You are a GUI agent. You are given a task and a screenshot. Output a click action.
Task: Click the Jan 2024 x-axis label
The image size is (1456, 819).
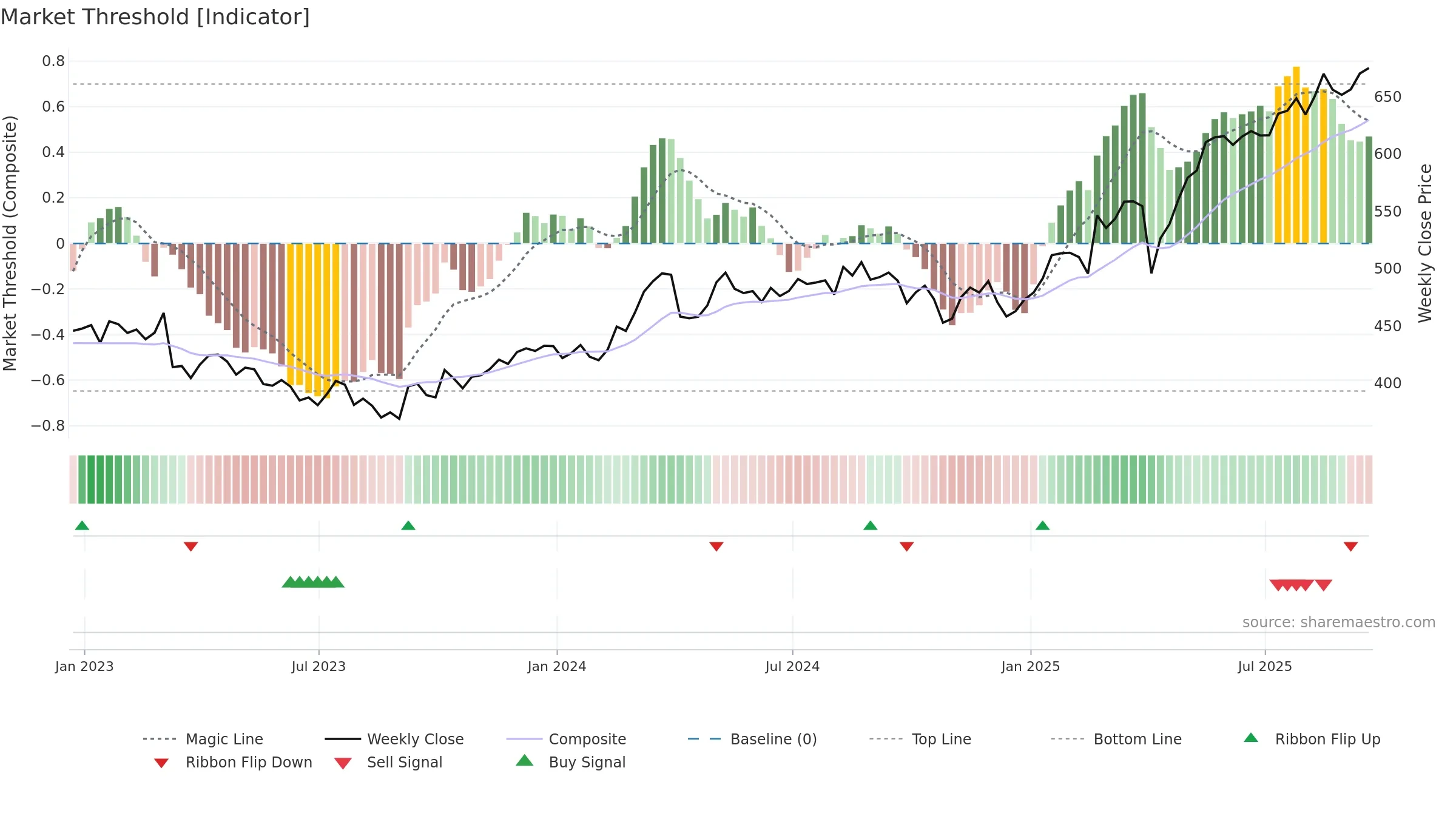(557, 667)
